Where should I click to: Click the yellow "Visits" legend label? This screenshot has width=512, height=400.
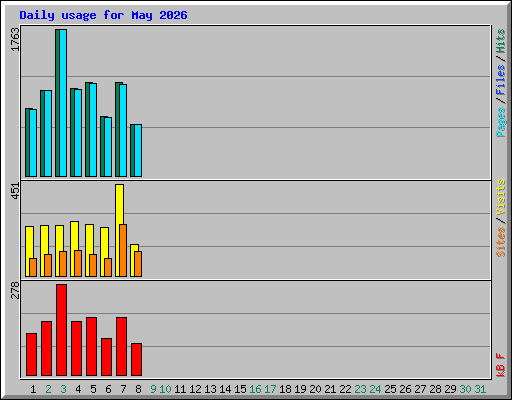tap(501, 197)
